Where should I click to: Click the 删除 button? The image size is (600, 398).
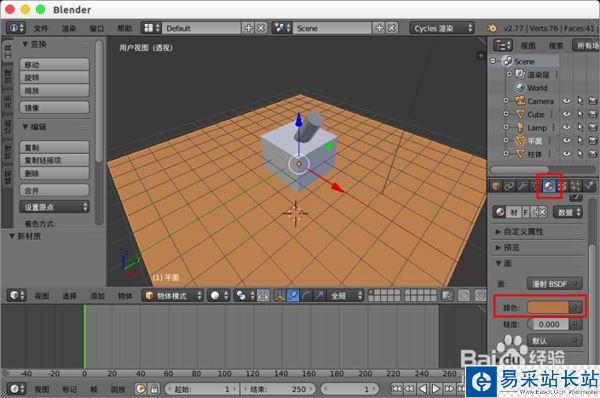(x=54, y=173)
